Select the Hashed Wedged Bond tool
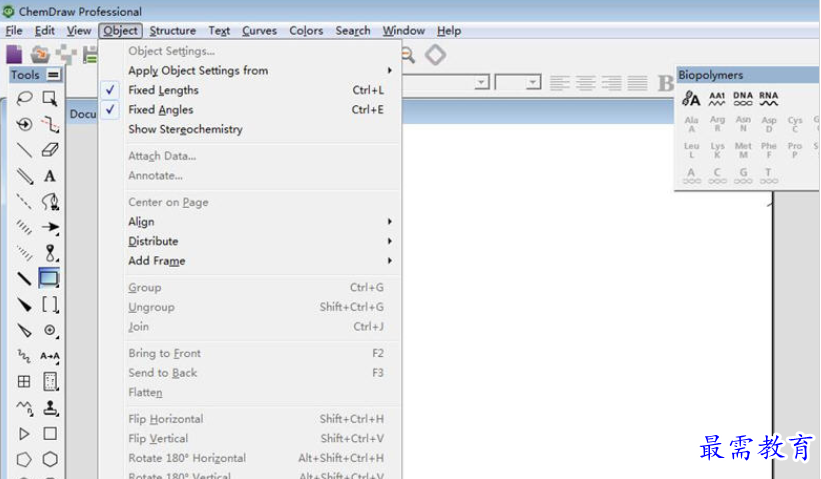Screen dimensions: 821x479 coord(24,253)
